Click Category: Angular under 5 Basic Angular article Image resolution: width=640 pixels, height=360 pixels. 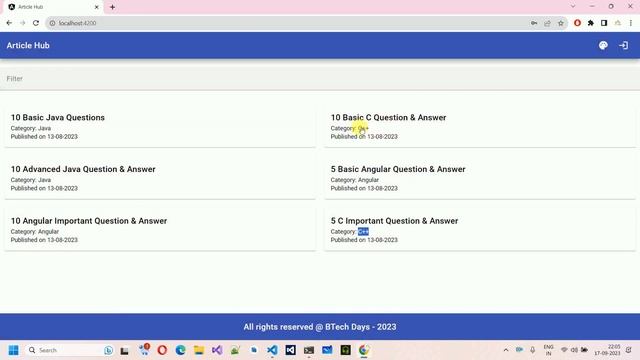point(355,180)
